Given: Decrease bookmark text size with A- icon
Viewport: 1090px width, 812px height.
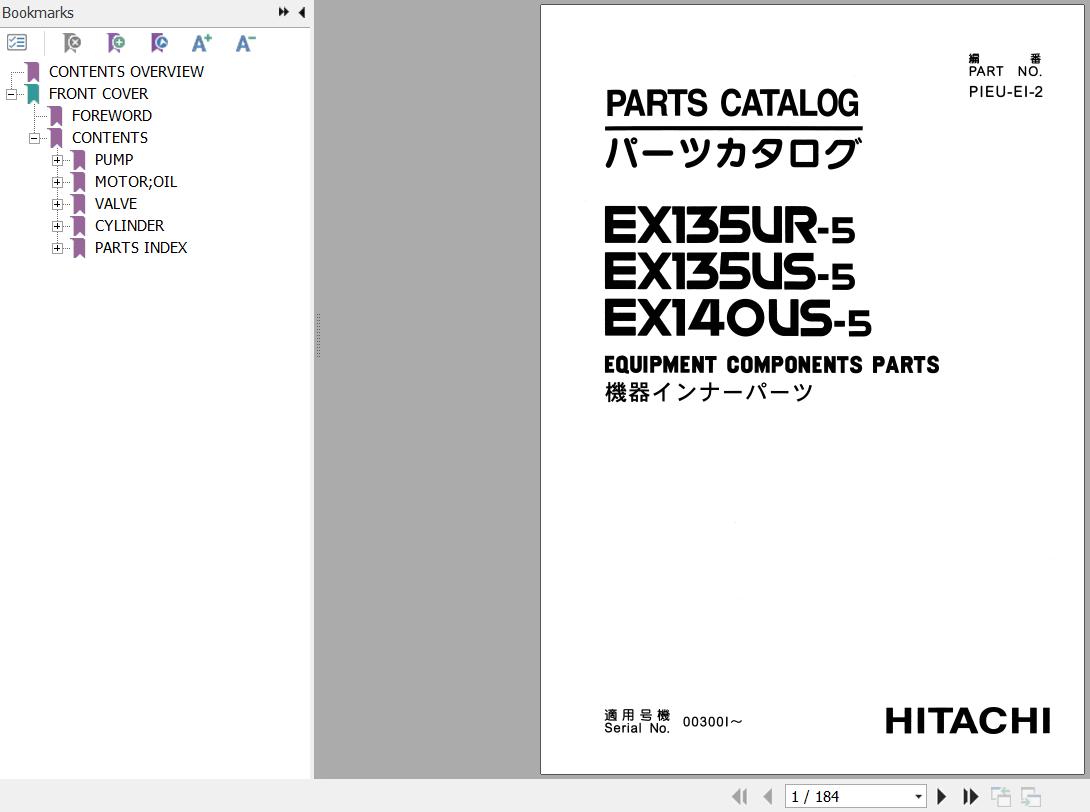Looking at the screenshot, I should tap(245, 43).
